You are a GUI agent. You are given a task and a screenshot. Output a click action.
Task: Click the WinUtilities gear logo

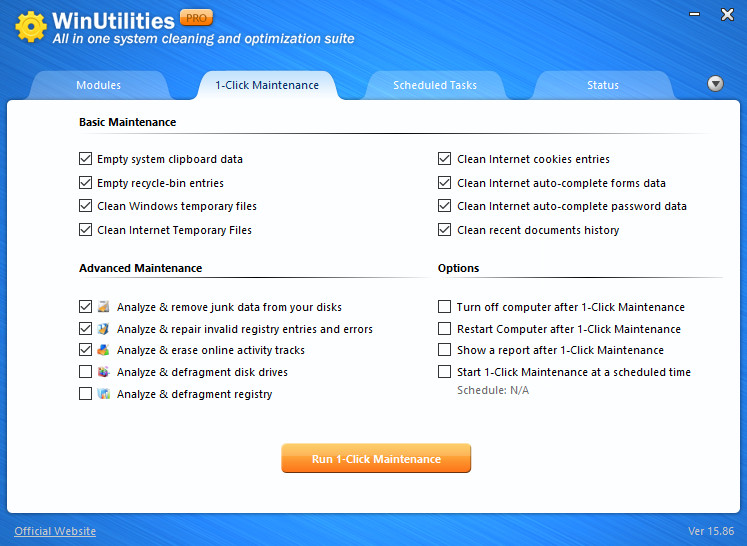(x=31, y=27)
